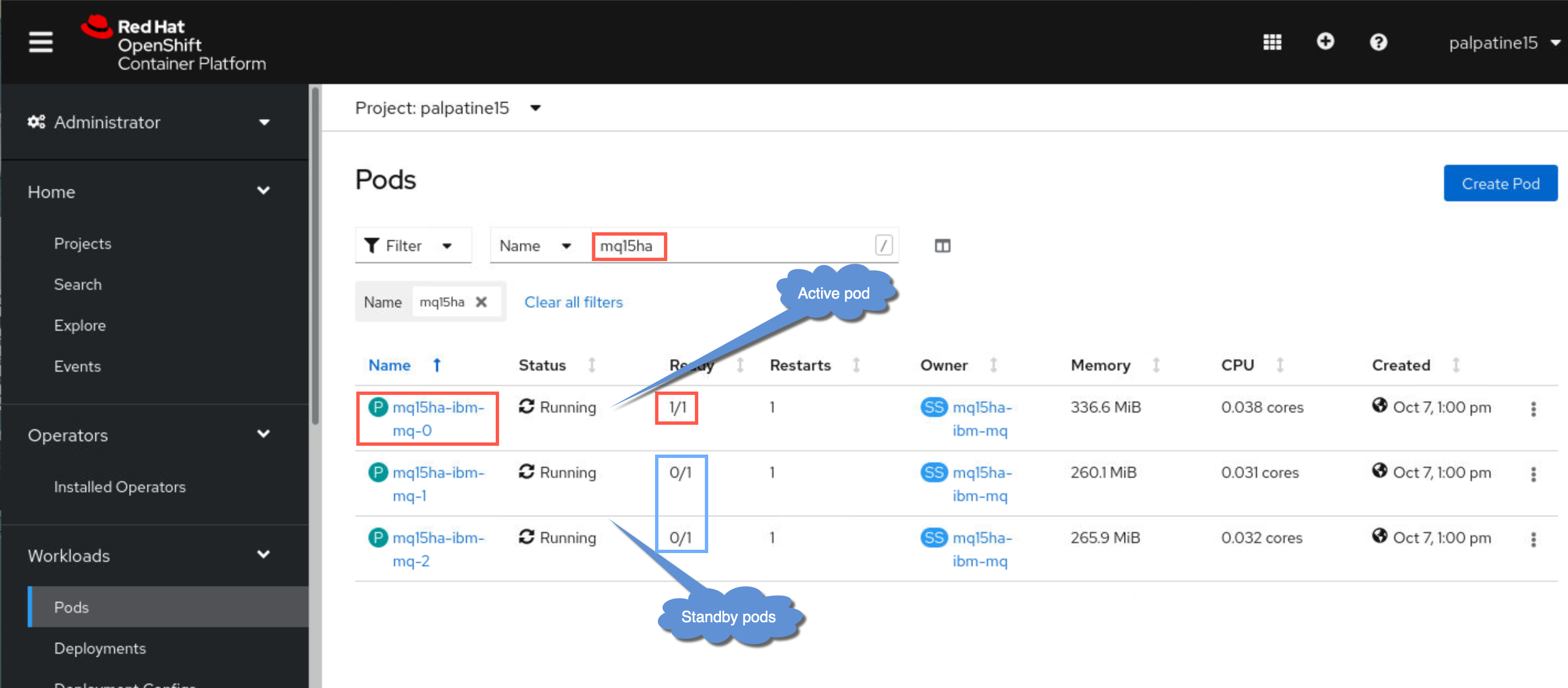Click the Create Pod button
This screenshot has width=1568, height=688.
[x=1500, y=183]
